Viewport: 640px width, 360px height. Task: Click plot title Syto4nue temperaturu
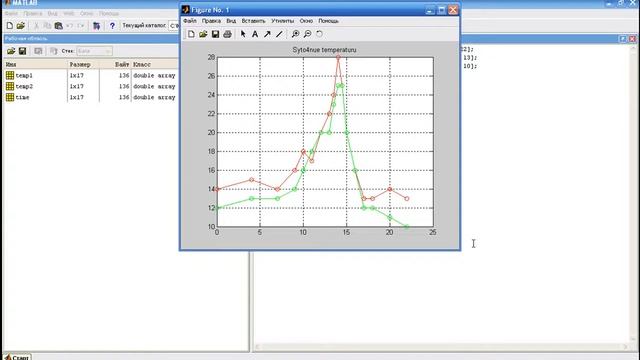(x=324, y=50)
